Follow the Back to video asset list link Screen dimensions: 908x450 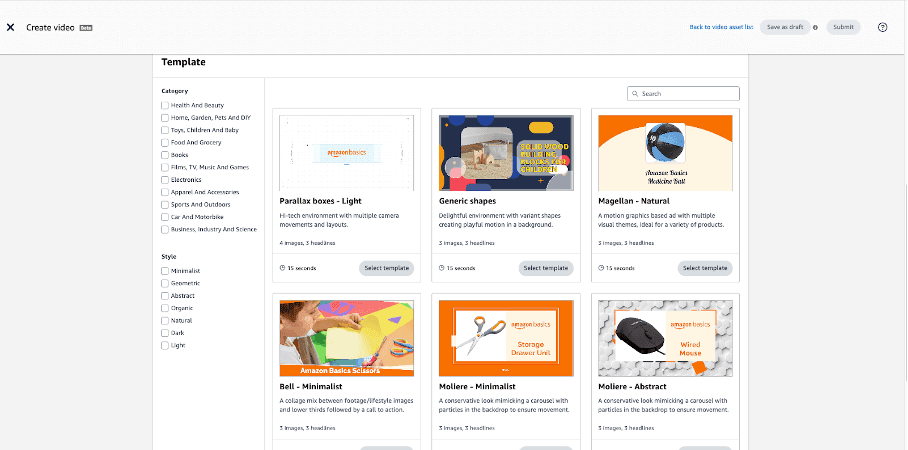(721, 27)
